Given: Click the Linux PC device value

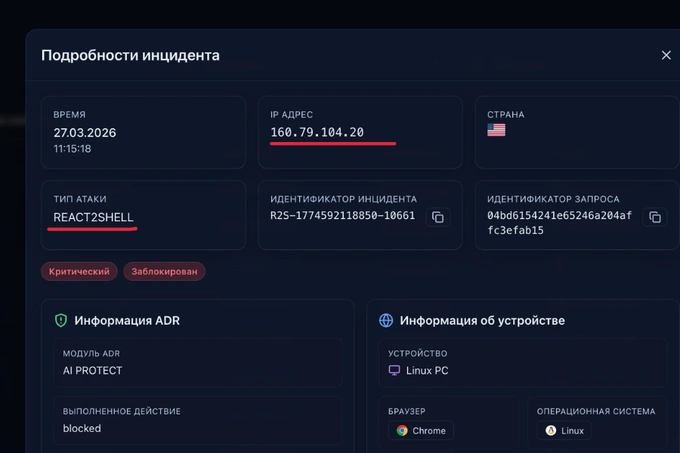Looking at the screenshot, I should click(x=427, y=371).
